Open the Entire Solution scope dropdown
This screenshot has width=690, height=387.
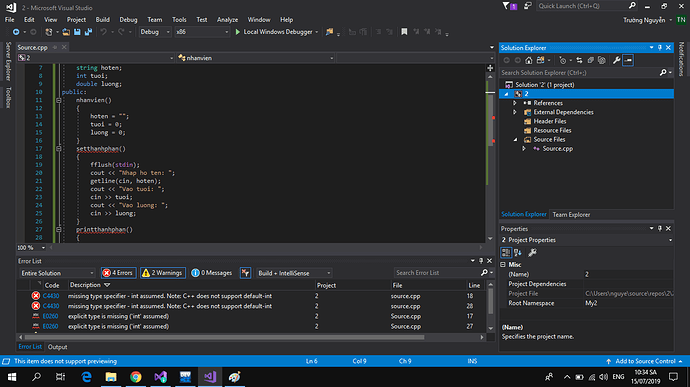tap(57, 273)
